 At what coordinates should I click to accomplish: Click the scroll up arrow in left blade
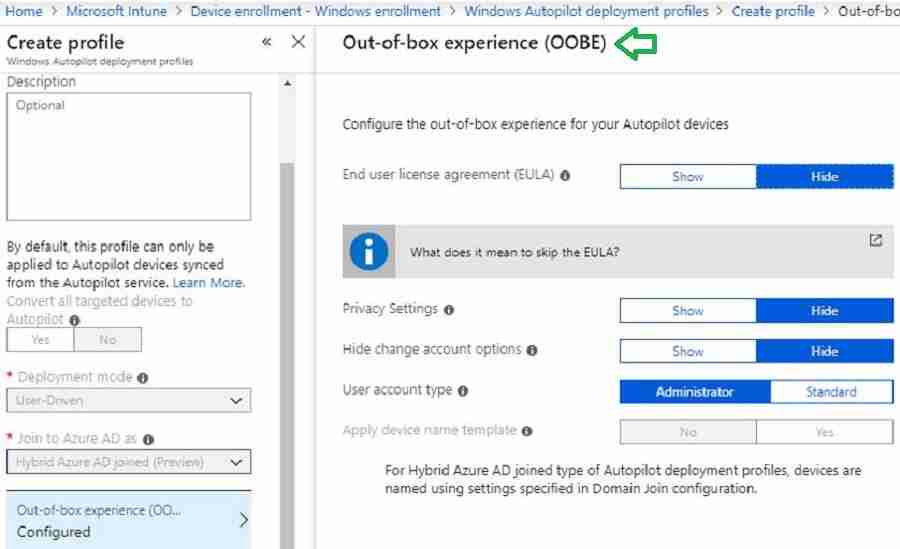pyautogui.click(x=287, y=84)
